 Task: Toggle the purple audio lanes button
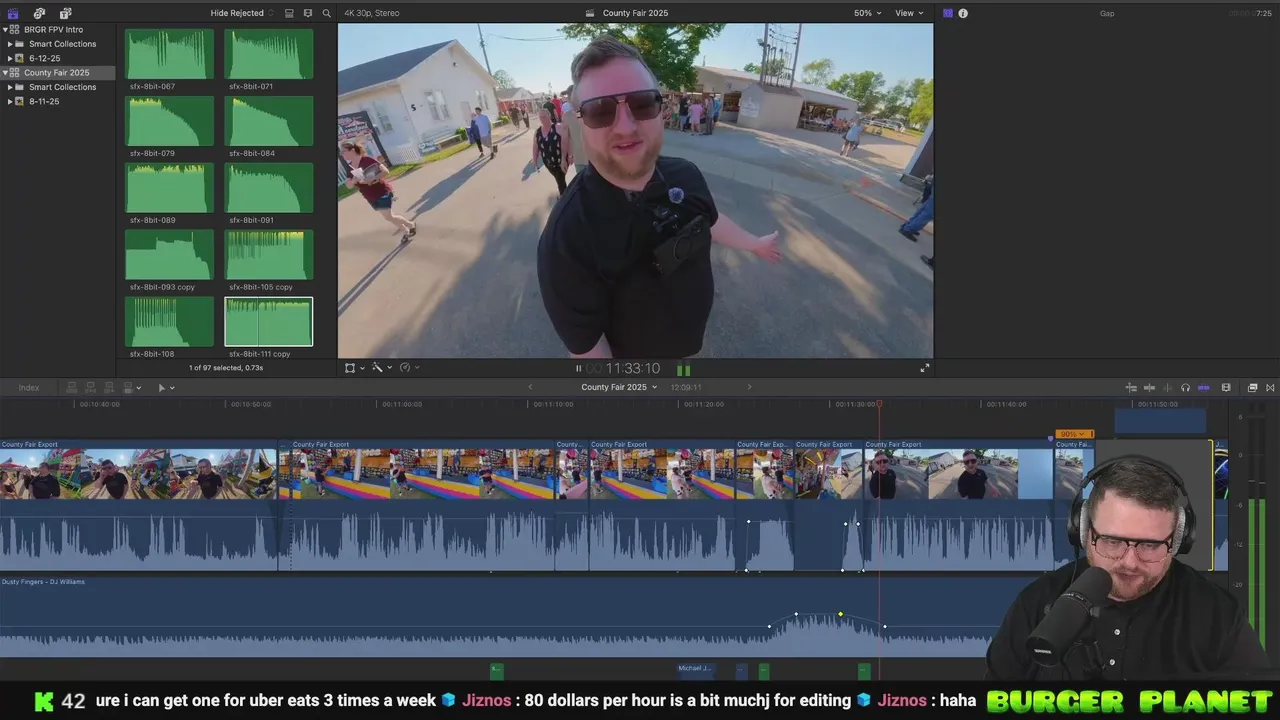pyautogui.click(x=1203, y=387)
